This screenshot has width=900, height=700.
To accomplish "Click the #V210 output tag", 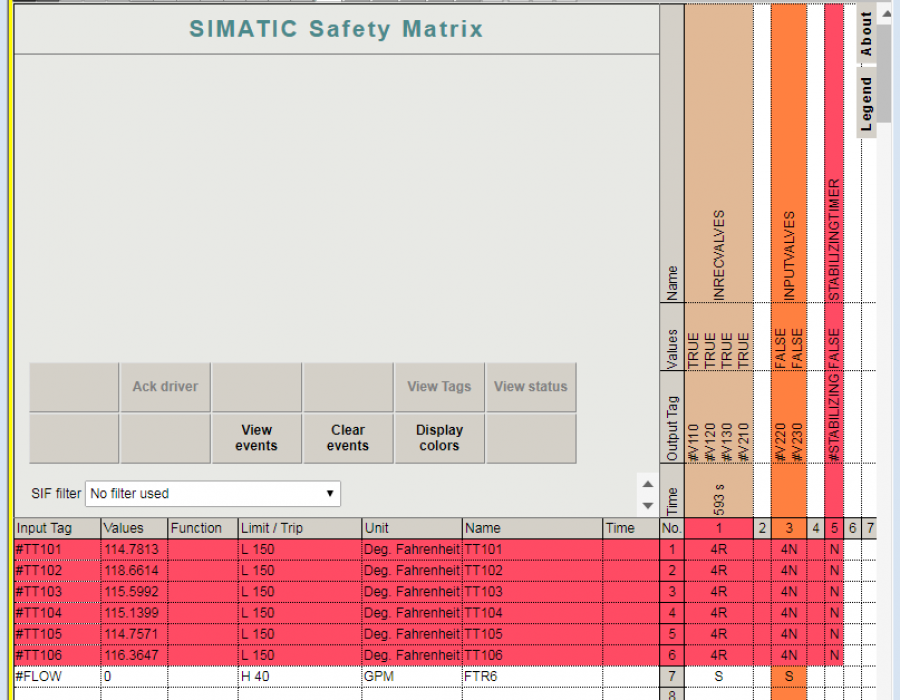I will tap(744, 442).
